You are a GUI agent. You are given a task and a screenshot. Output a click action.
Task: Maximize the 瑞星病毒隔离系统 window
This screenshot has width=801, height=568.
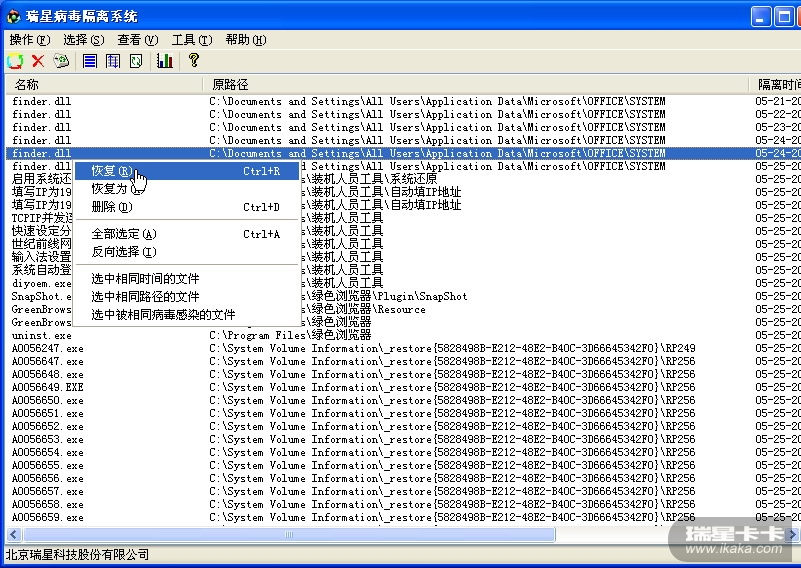(783, 17)
